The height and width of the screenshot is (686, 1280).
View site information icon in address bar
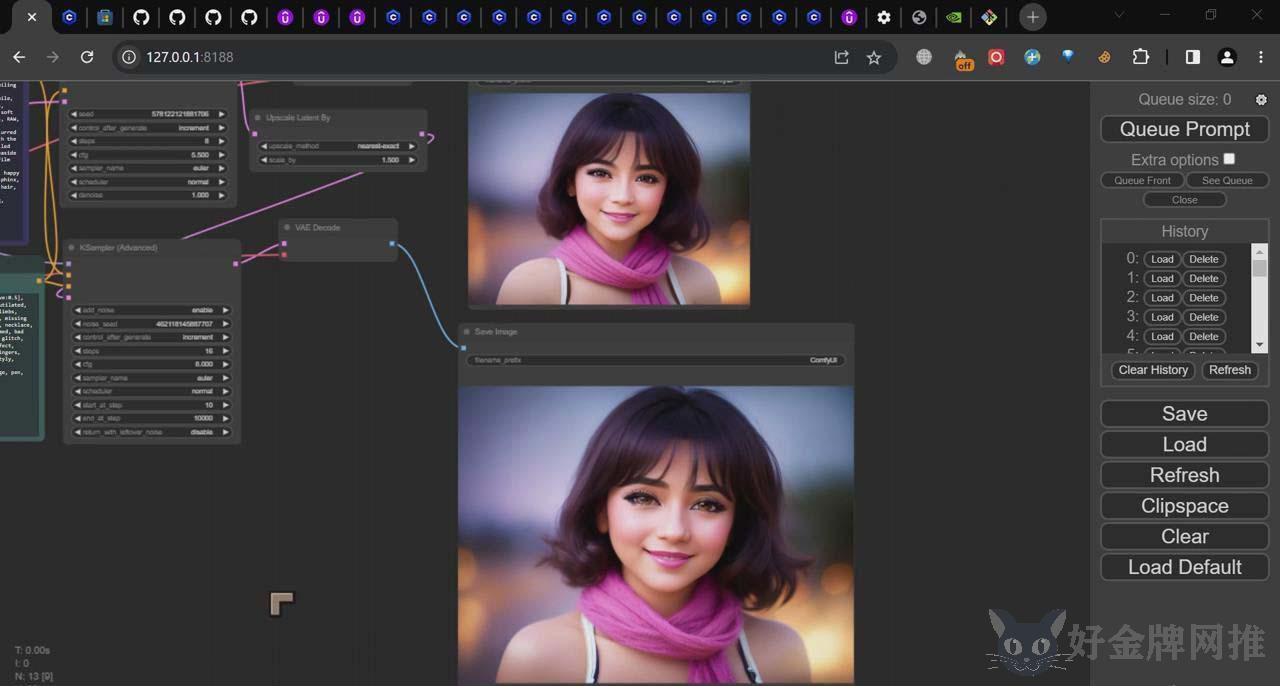[128, 57]
